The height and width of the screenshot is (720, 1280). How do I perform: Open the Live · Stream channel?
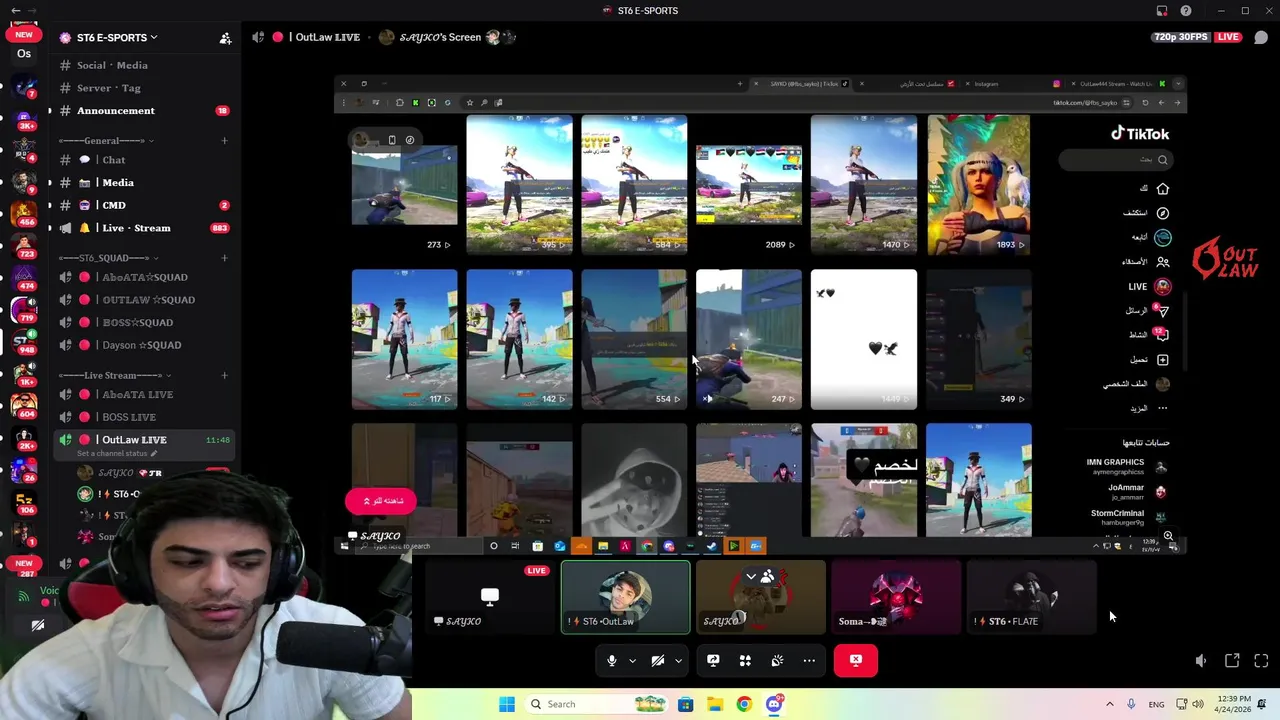tap(144, 228)
